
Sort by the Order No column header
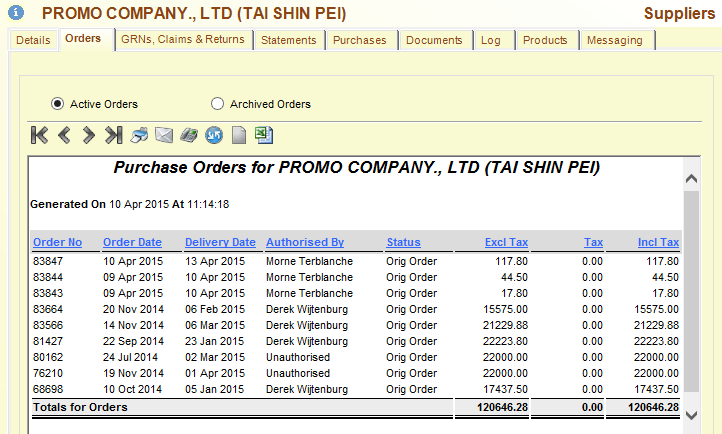pyautogui.click(x=57, y=242)
